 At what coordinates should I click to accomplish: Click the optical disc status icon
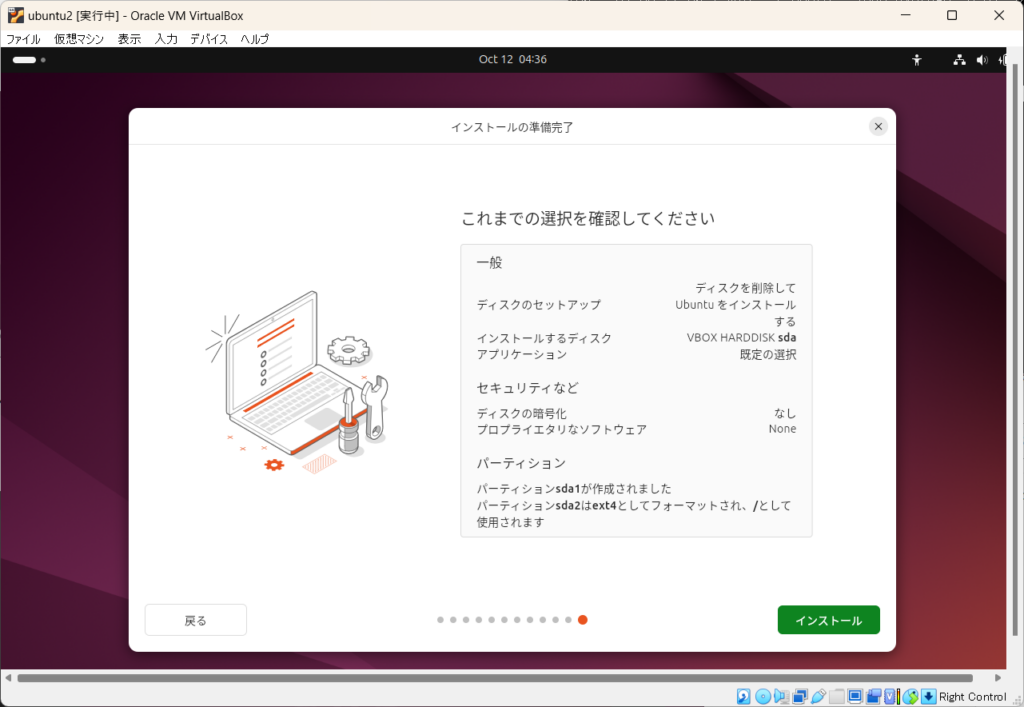coord(763,697)
